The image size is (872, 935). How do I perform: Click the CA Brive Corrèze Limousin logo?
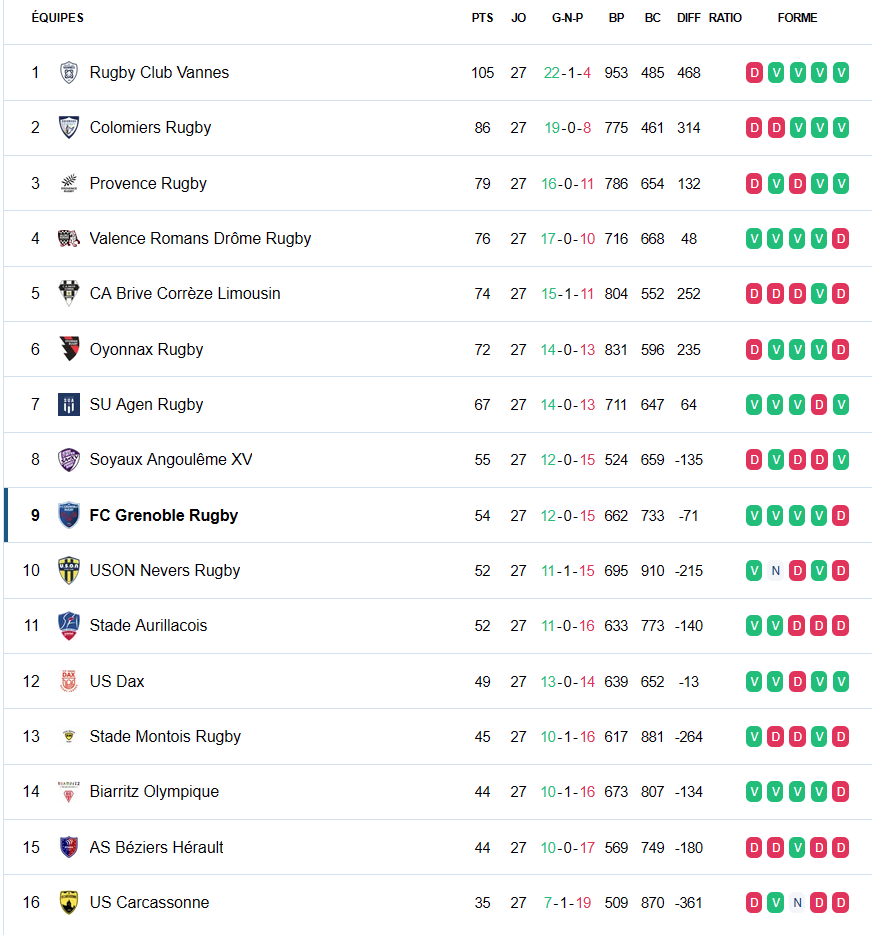pyautogui.click(x=68, y=293)
